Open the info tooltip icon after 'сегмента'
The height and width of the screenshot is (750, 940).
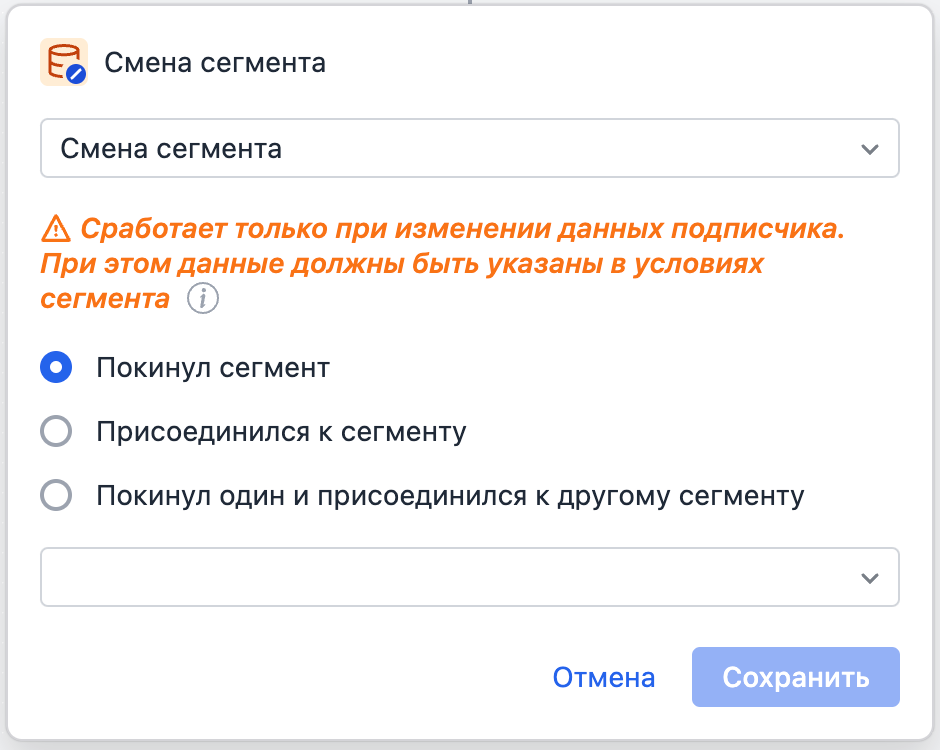(x=202, y=298)
